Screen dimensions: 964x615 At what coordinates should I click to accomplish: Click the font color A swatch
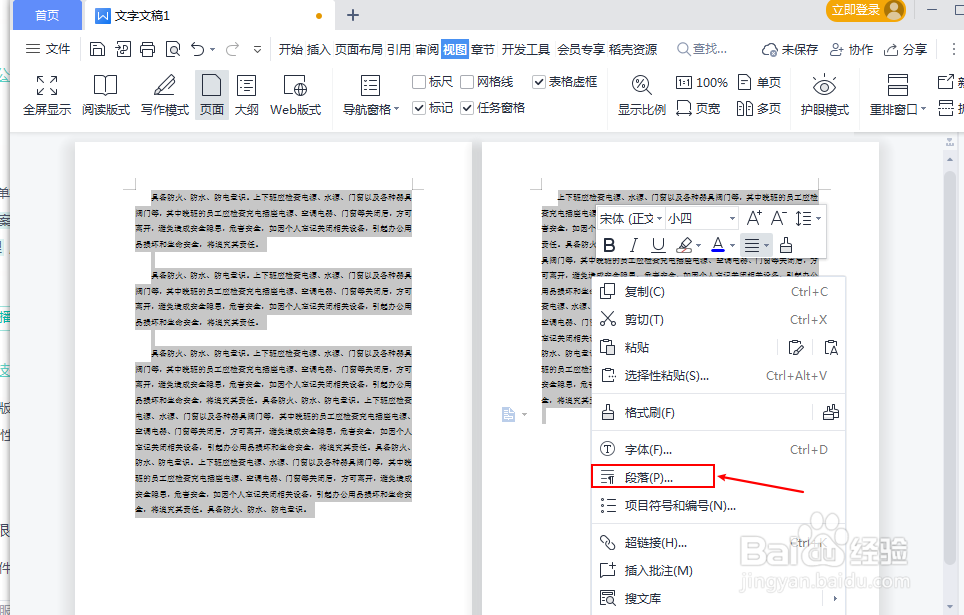pyautogui.click(x=717, y=245)
